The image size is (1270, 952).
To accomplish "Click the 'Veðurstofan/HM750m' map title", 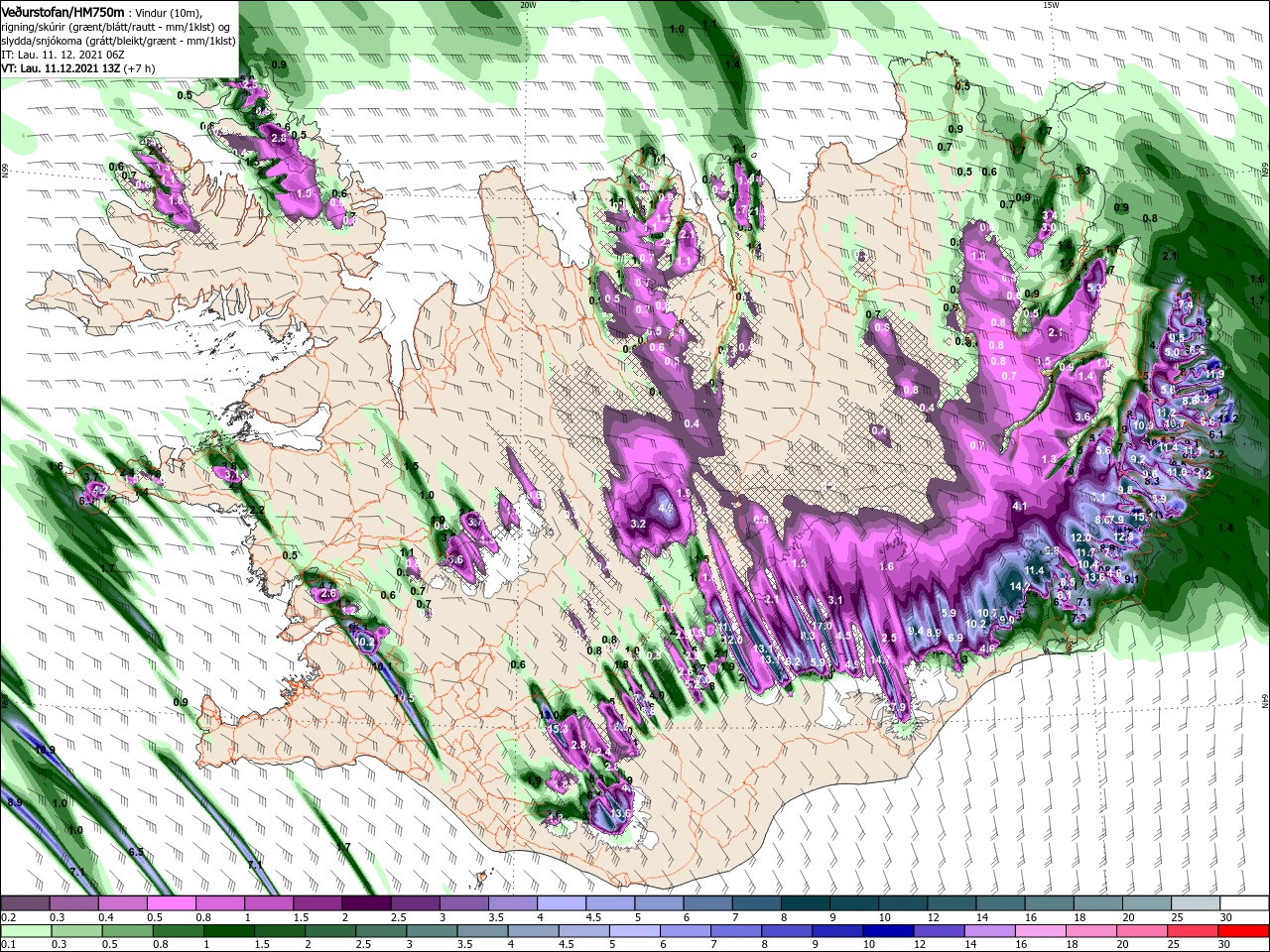I will [63, 11].
